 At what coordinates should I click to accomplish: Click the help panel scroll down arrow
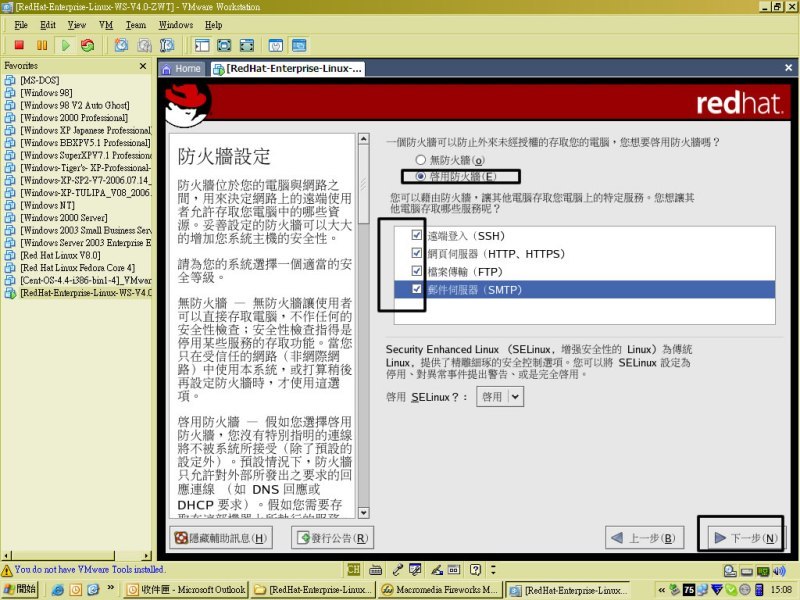[363, 513]
